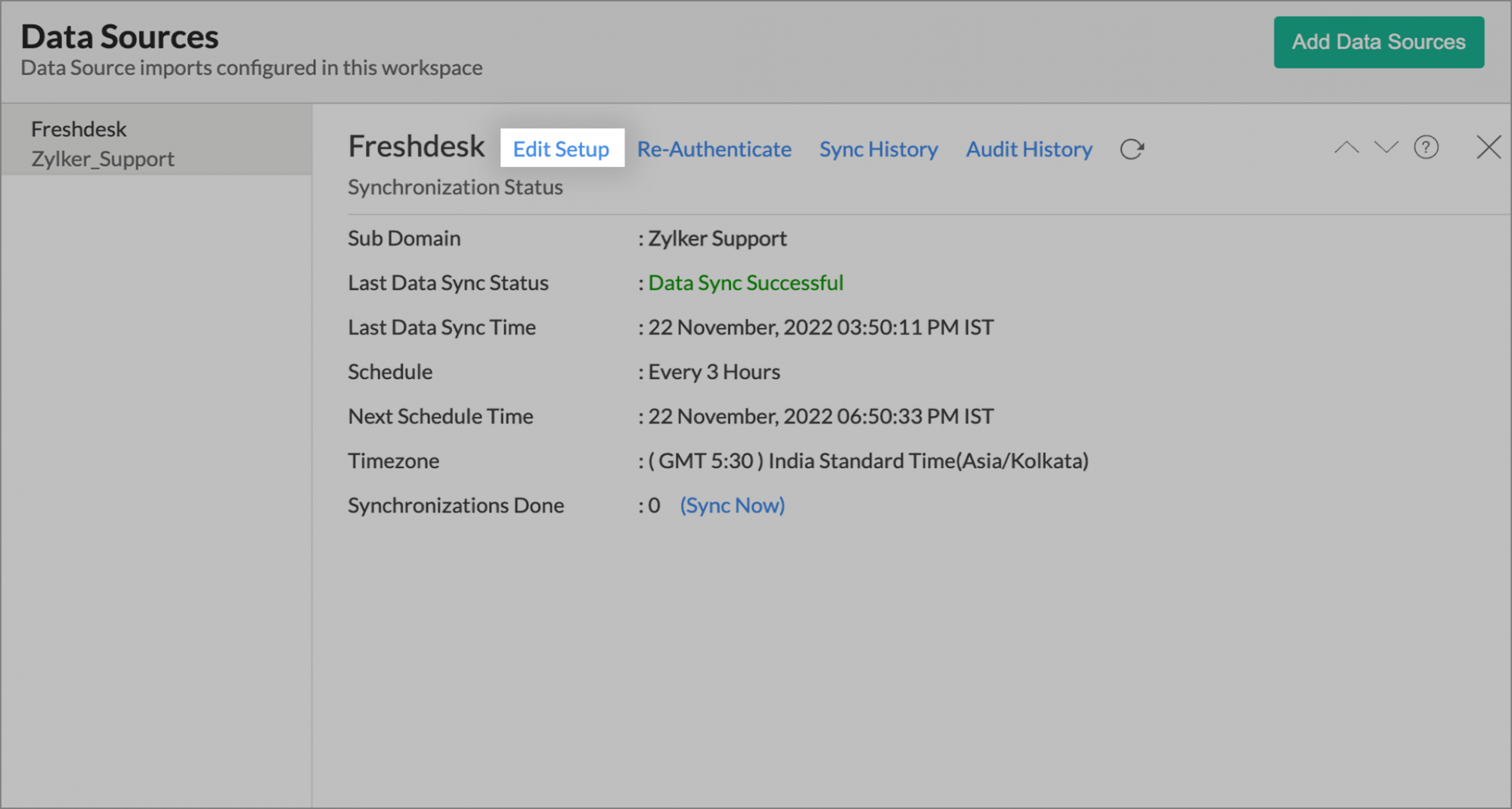Image resolution: width=1512 pixels, height=809 pixels.
Task: Click the Sync Now link
Action: tap(733, 505)
